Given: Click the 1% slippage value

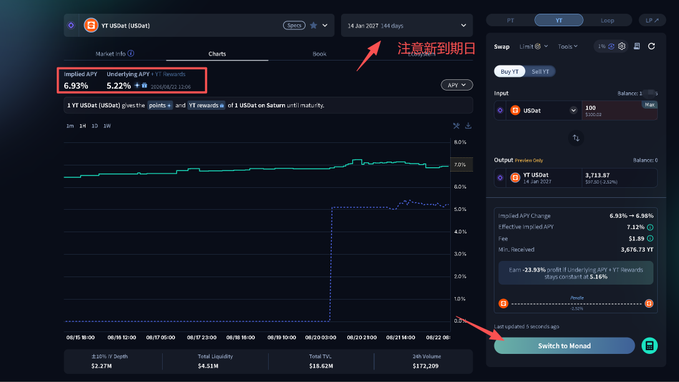Looking at the screenshot, I should click(601, 46).
